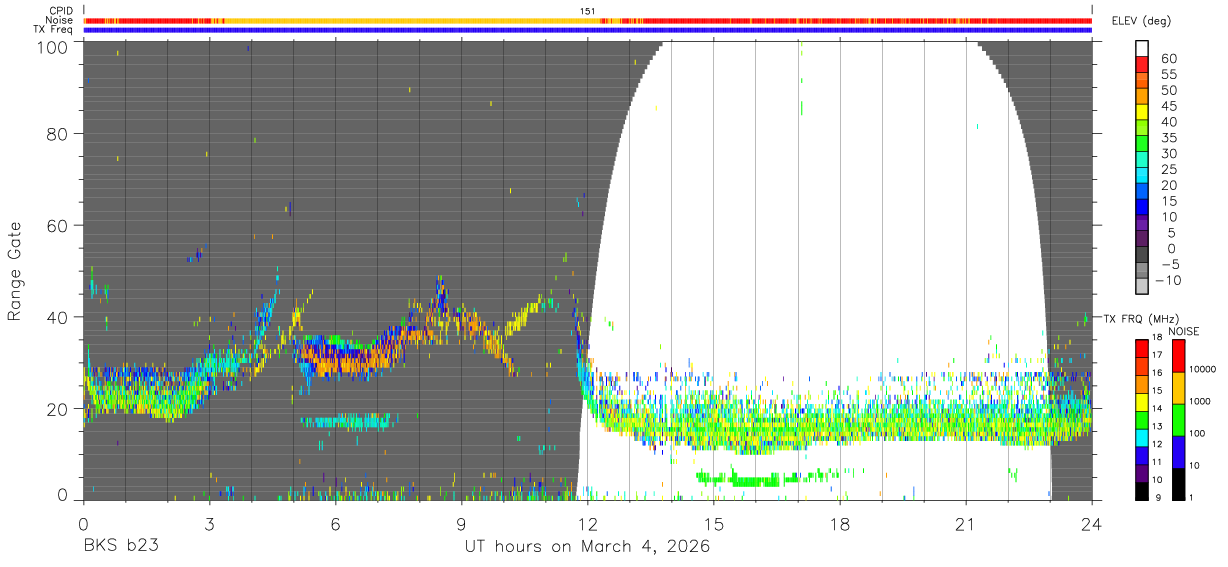Click the 60 tick label on Range Gate axis
Viewport: 1228px width, 567px height.
[x=59, y=225]
